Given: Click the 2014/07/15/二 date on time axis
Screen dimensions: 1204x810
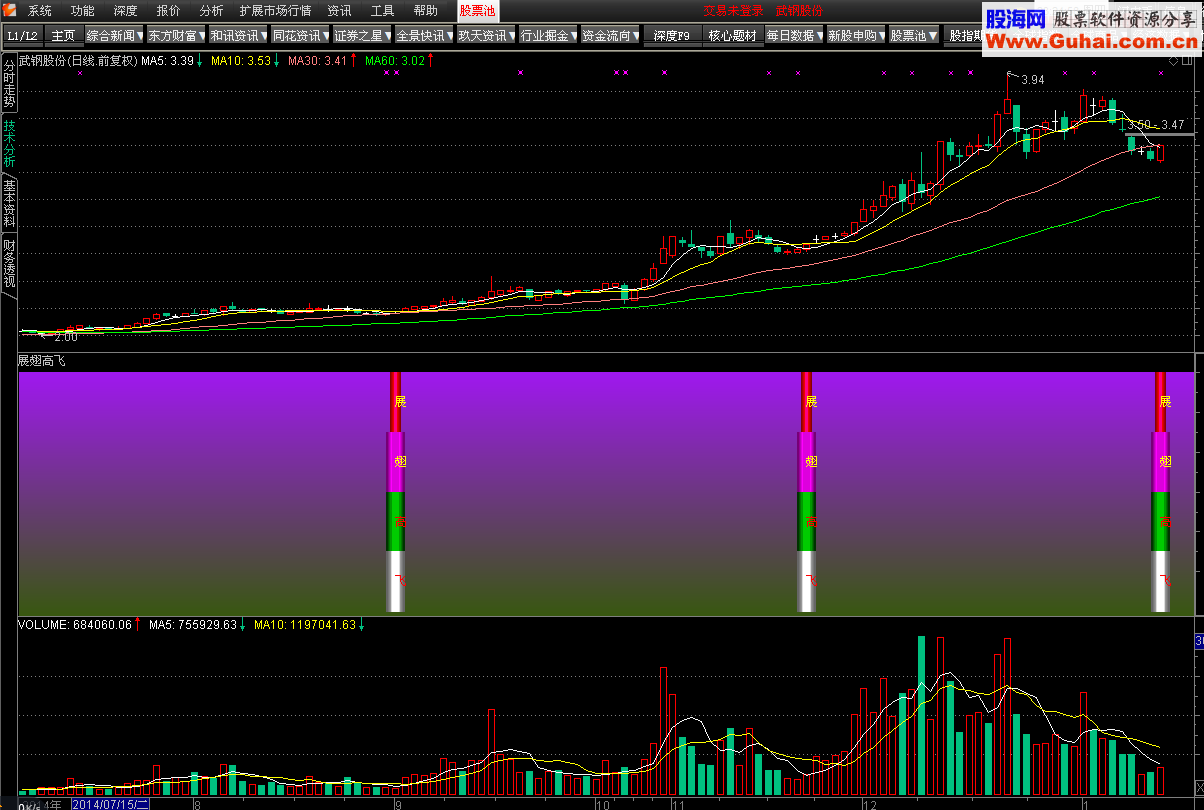Looking at the screenshot, I should (112, 803).
